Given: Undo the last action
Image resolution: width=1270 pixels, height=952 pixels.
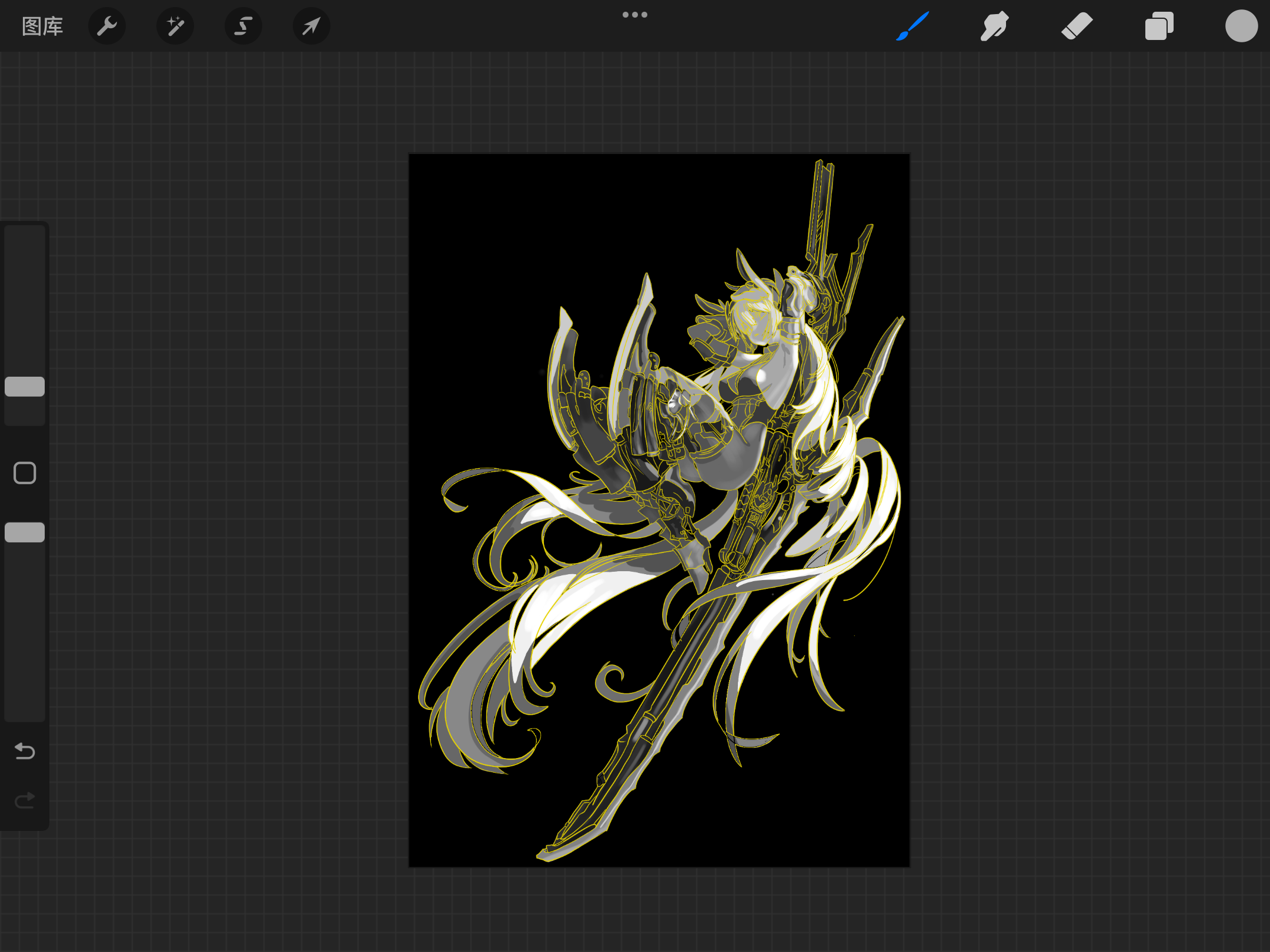Looking at the screenshot, I should (x=25, y=751).
